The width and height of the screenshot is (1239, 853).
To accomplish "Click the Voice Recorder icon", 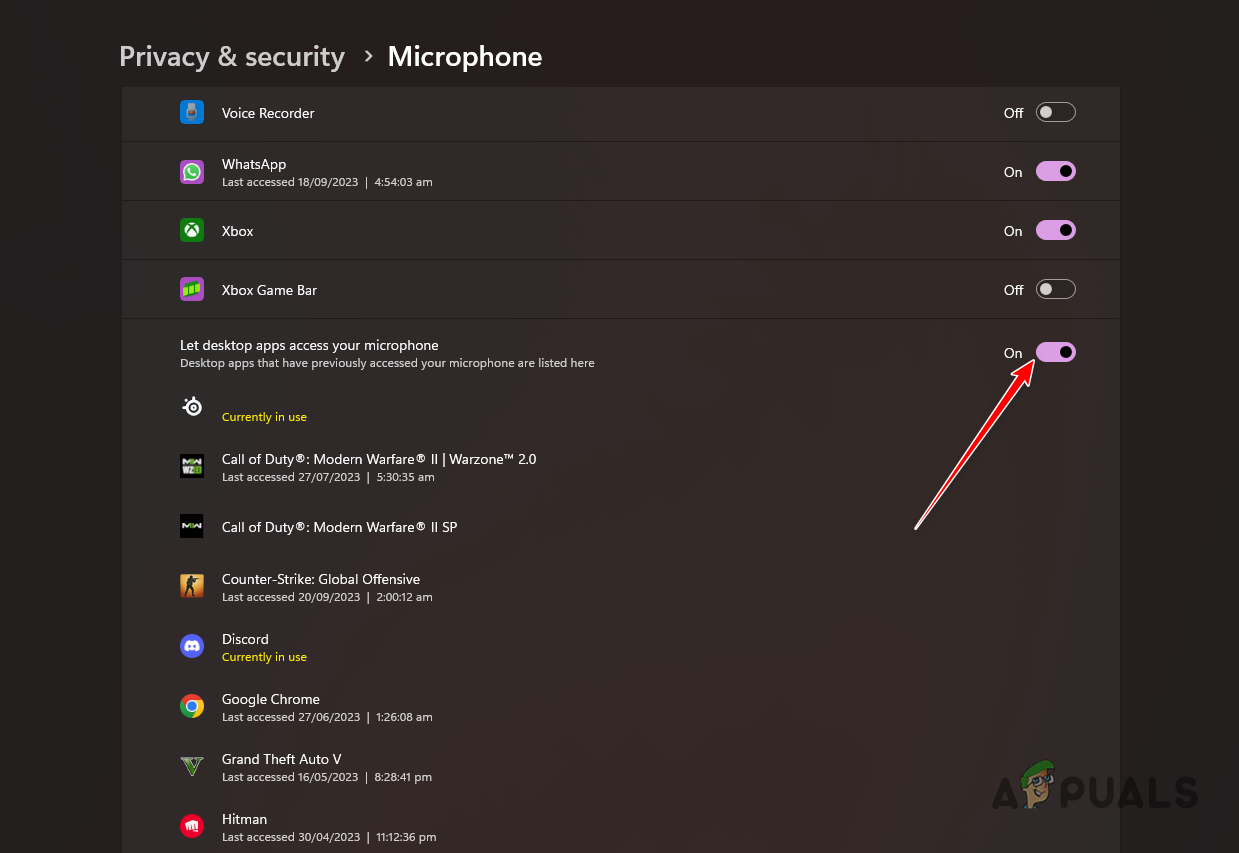I will (x=191, y=112).
